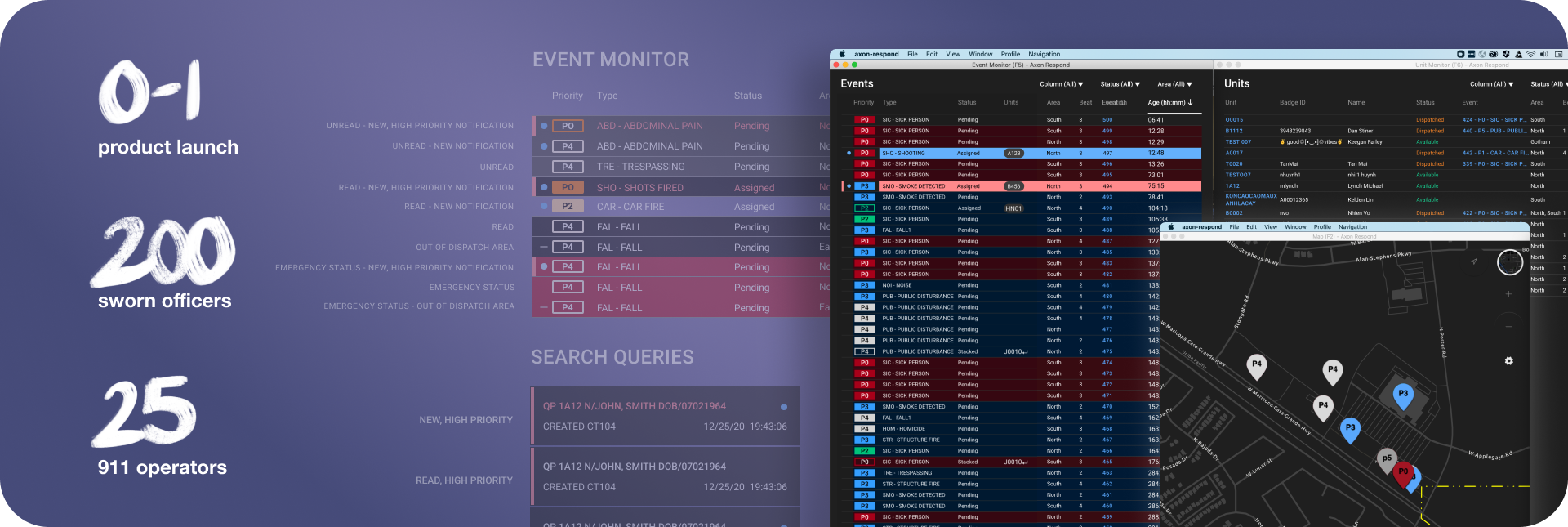The image size is (1568, 527).
Task: Click blue unread dot on SMO row 494
Action: pyautogui.click(x=849, y=186)
